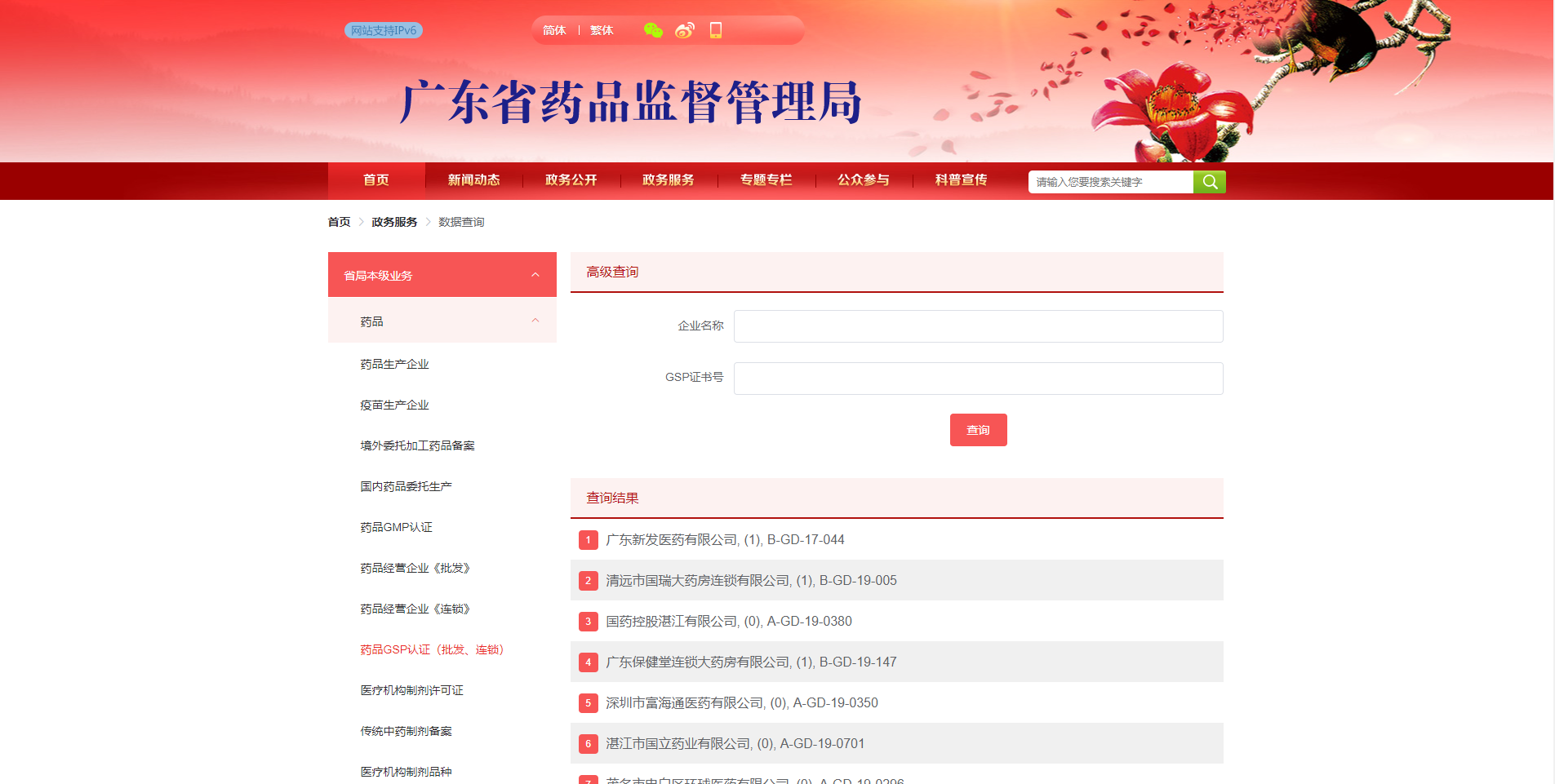
Task: Switch to 简体 simplified Chinese
Action: point(554,30)
